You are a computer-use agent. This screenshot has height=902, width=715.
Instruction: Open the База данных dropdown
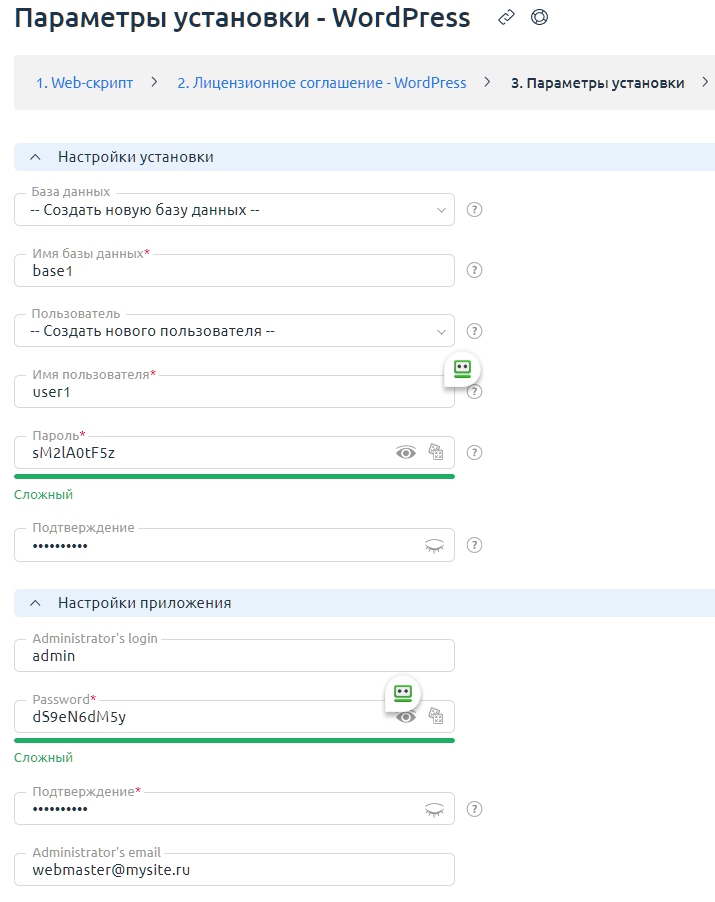234,209
